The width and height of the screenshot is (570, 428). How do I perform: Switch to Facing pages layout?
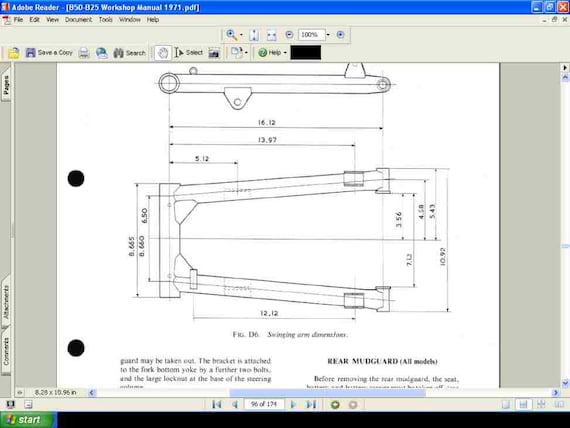(559, 404)
